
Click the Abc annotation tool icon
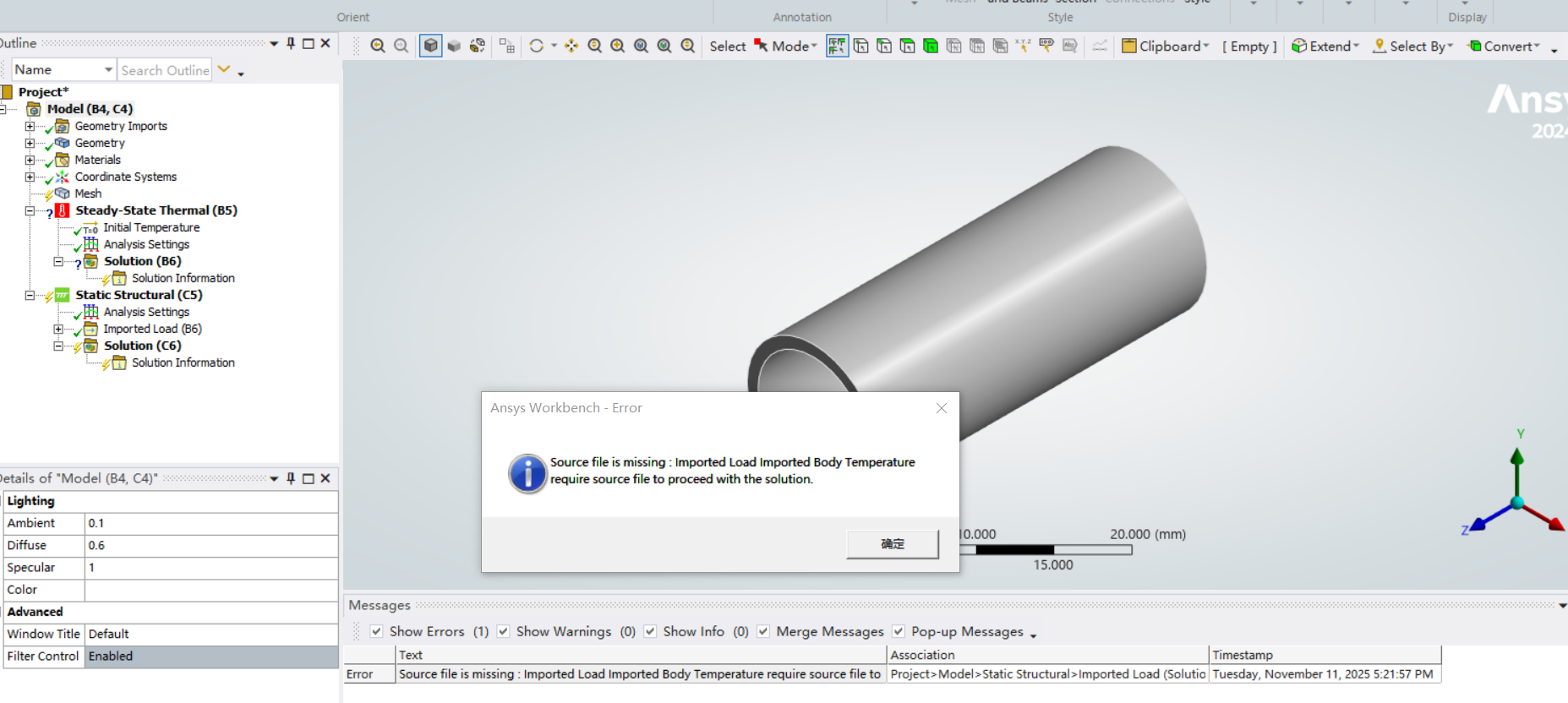click(1070, 46)
